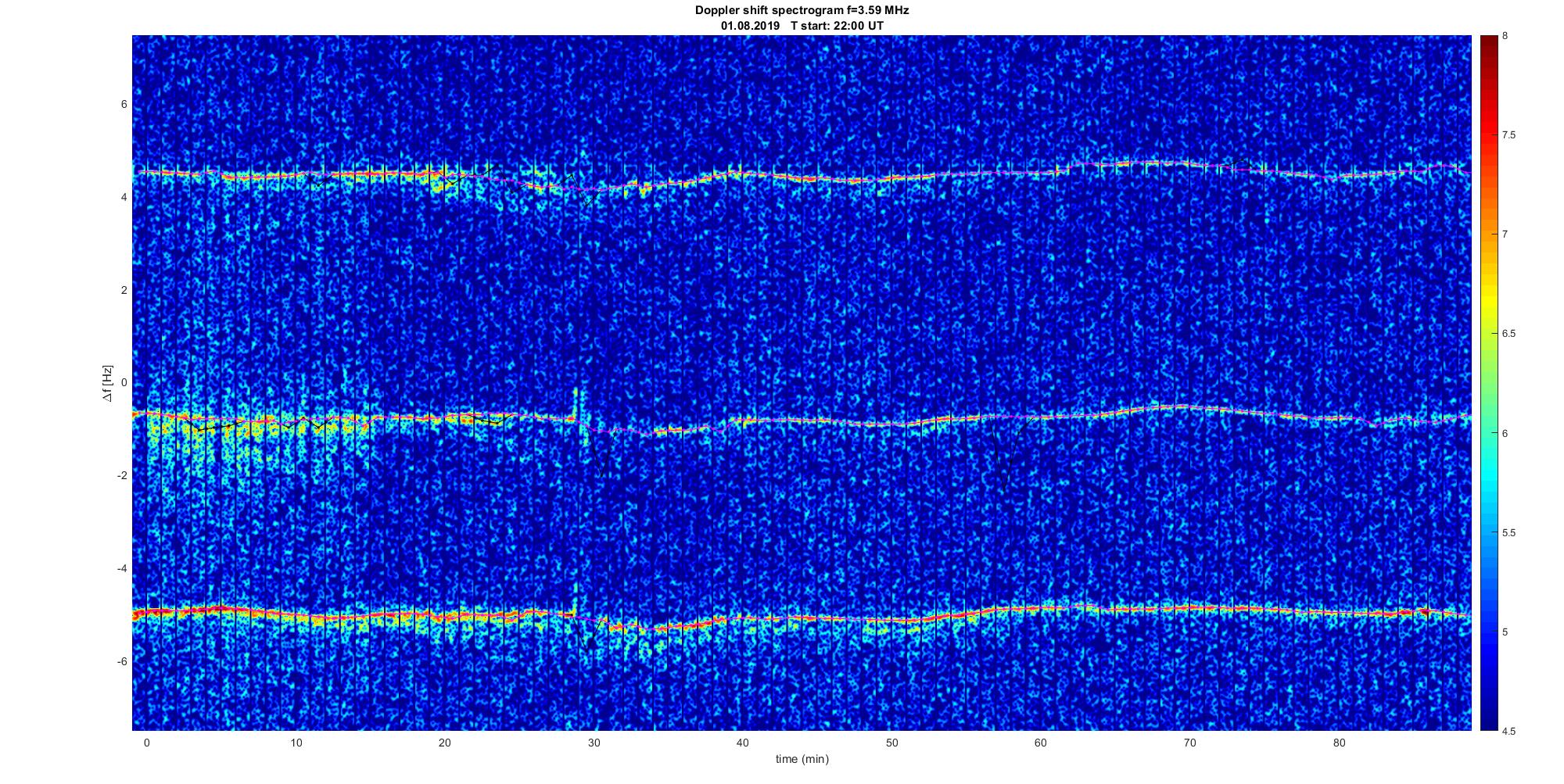1564x784 pixels.
Task: Click the x-axis label 'time (min)'
Action: [x=802, y=759]
